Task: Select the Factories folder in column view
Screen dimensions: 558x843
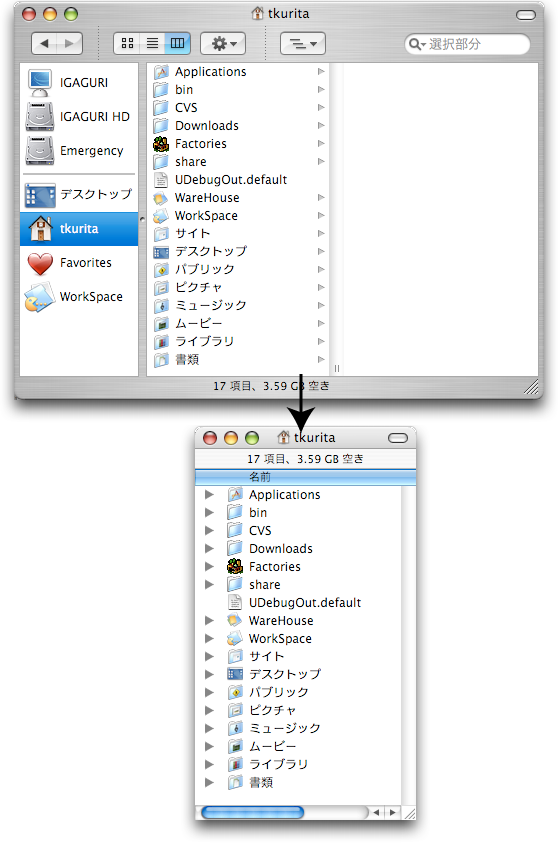Action: 238,144
